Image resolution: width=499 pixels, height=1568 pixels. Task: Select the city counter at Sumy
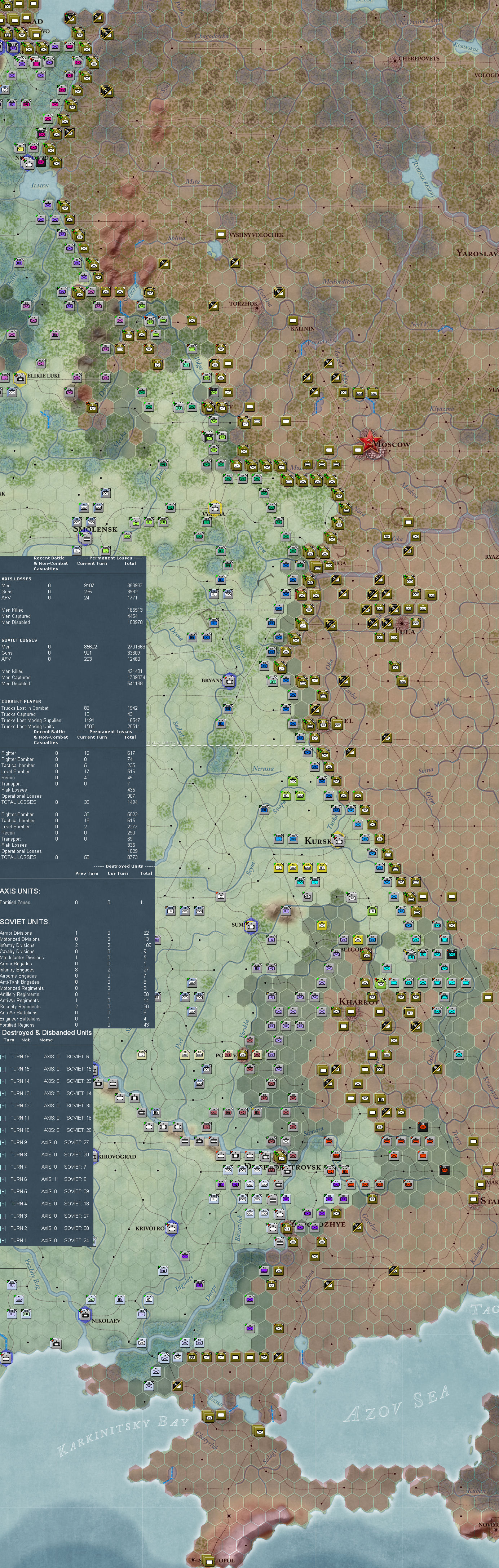250,926
